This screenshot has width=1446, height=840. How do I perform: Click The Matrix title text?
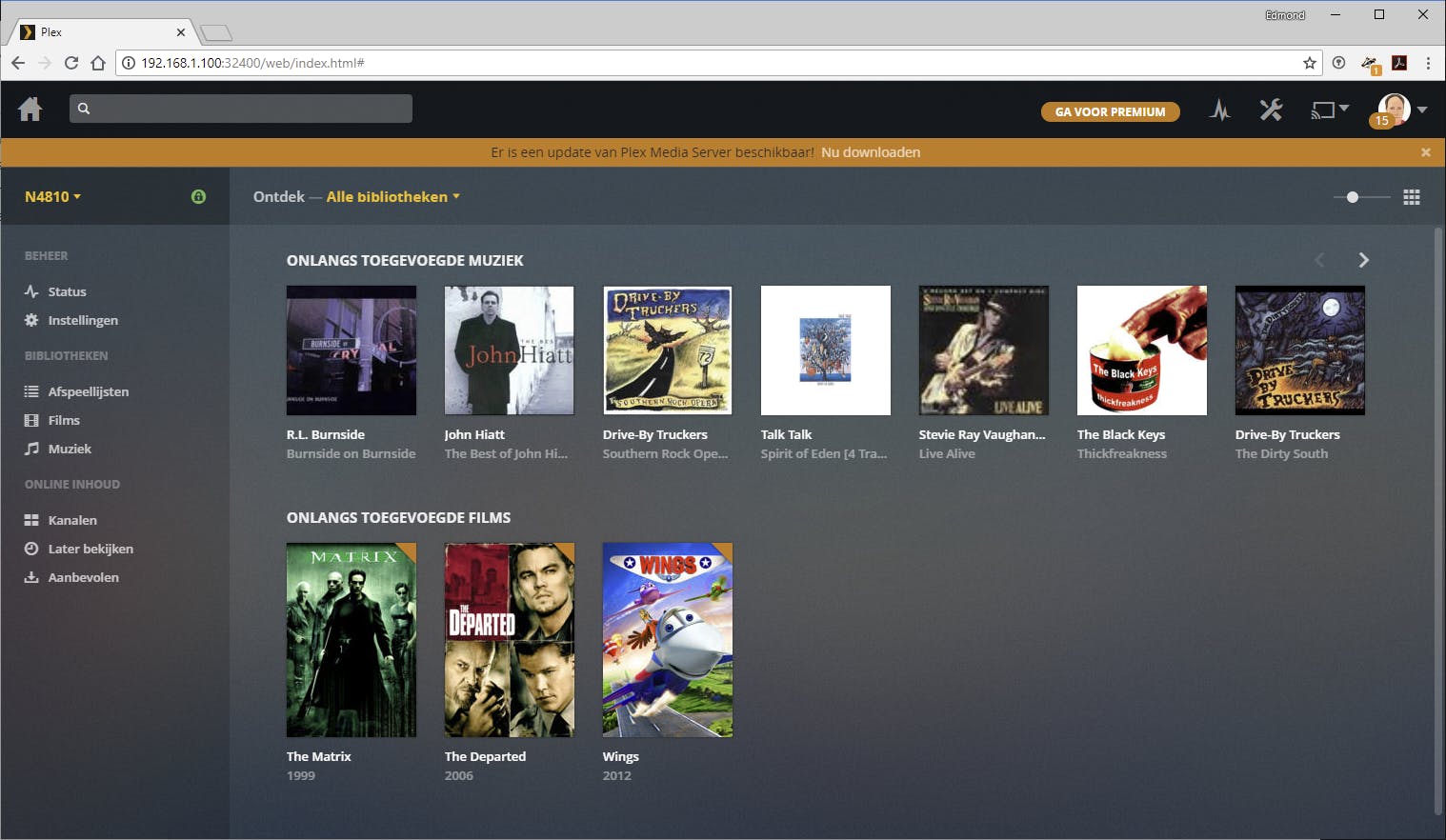(319, 756)
